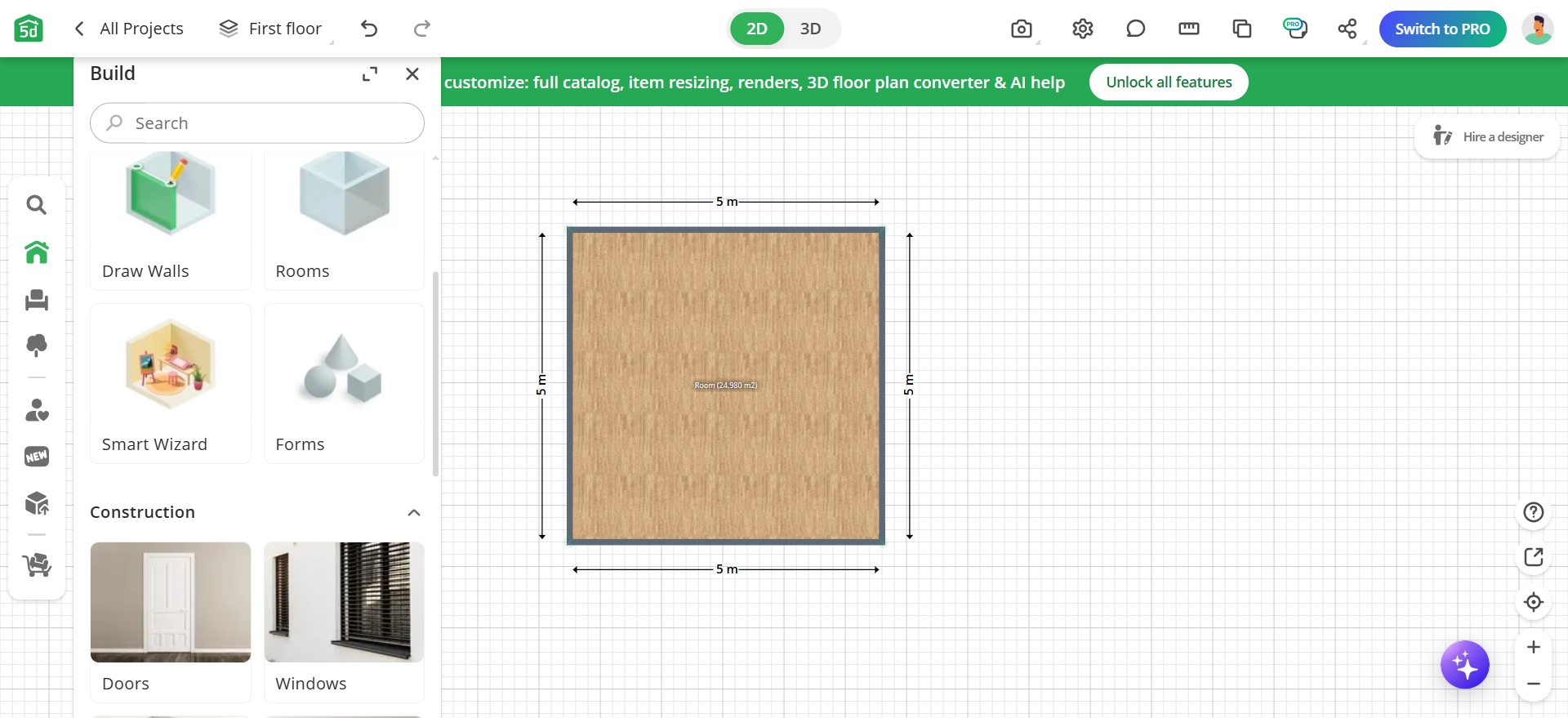
Task: Click the camera snapshot icon
Action: click(1021, 29)
